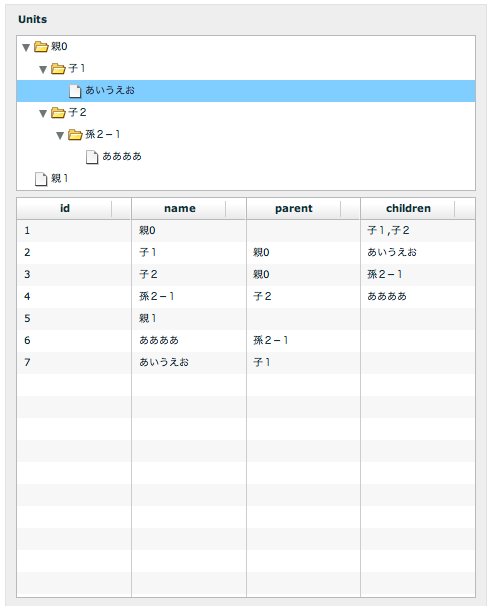This screenshot has width=491, height=606.
Task: Click name cell 親1 in row 5
Action: point(189,319)
